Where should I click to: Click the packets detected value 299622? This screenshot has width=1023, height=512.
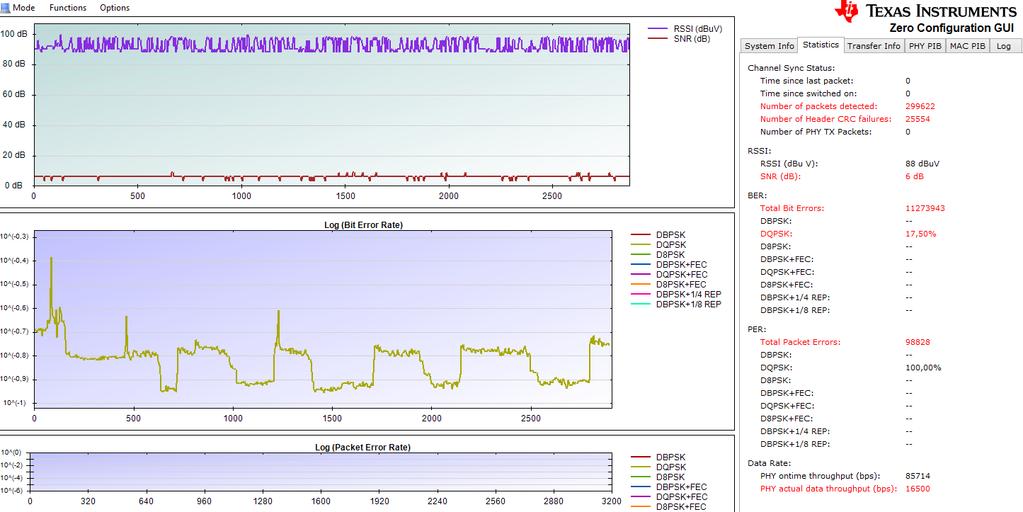921,106
